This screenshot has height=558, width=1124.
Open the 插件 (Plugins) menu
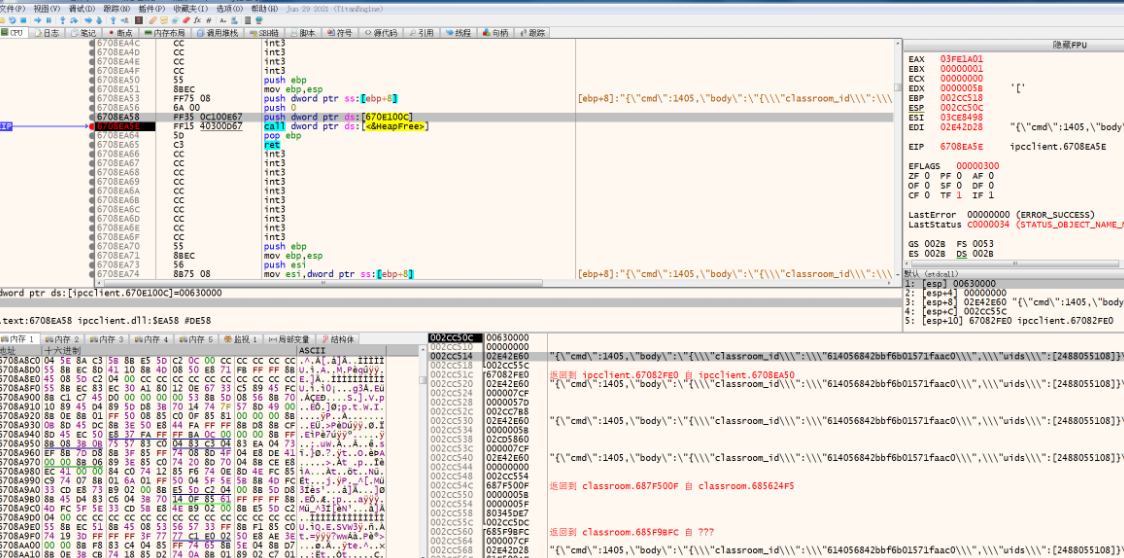[152, 7]
